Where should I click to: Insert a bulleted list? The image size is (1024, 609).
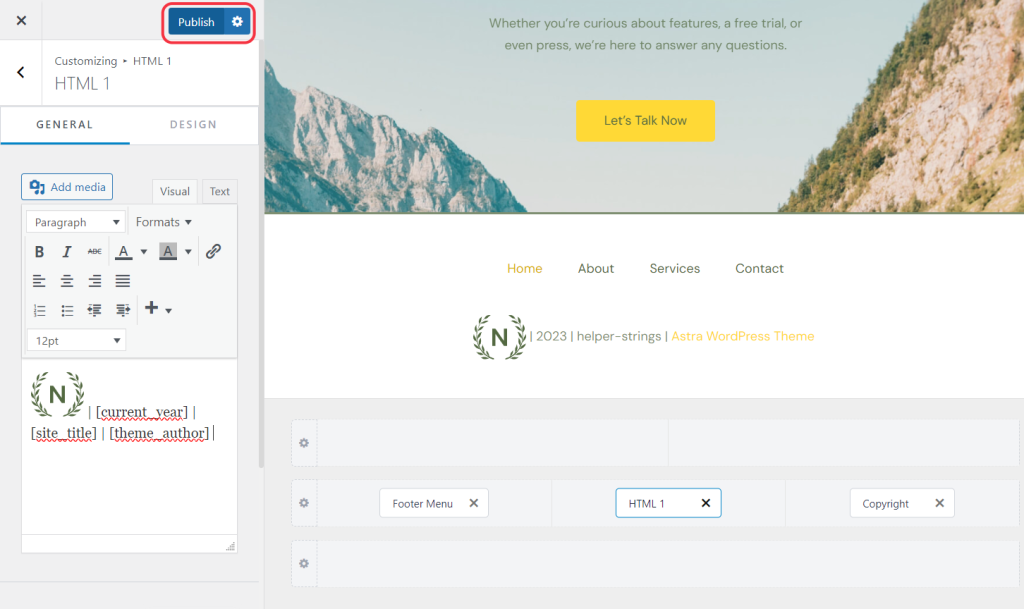tap(67, 310)
